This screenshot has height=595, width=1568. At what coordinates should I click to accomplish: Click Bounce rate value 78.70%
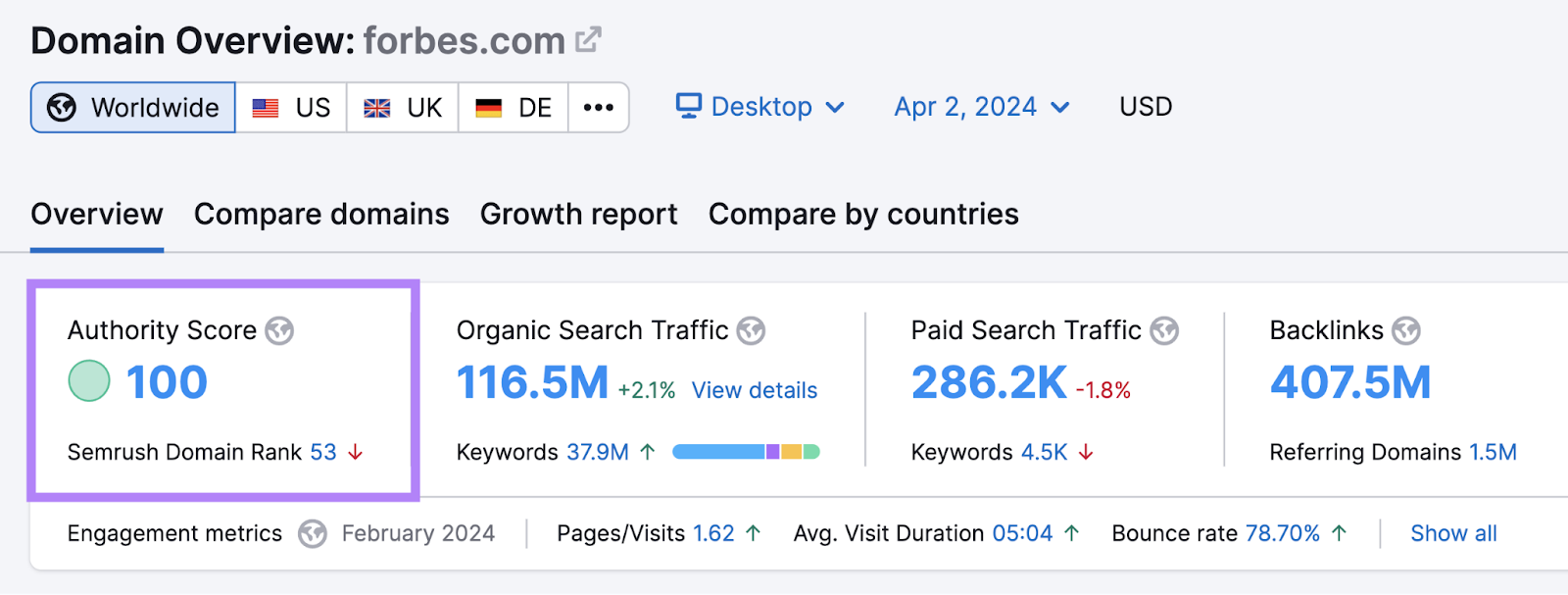tap(1283, 533)
